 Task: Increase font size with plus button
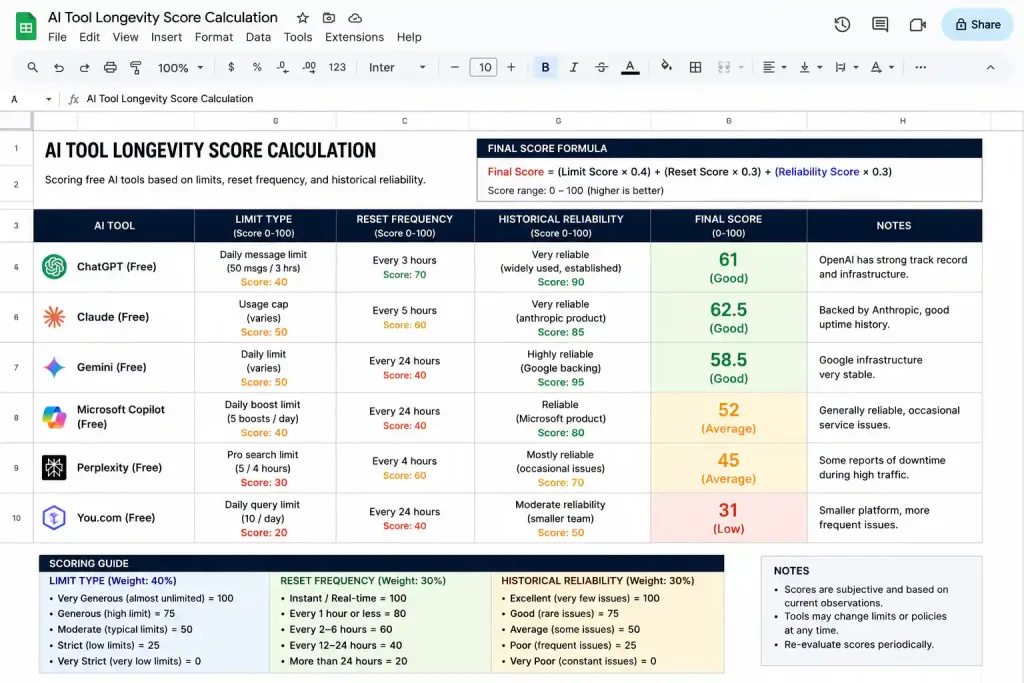tap(511, 67)
